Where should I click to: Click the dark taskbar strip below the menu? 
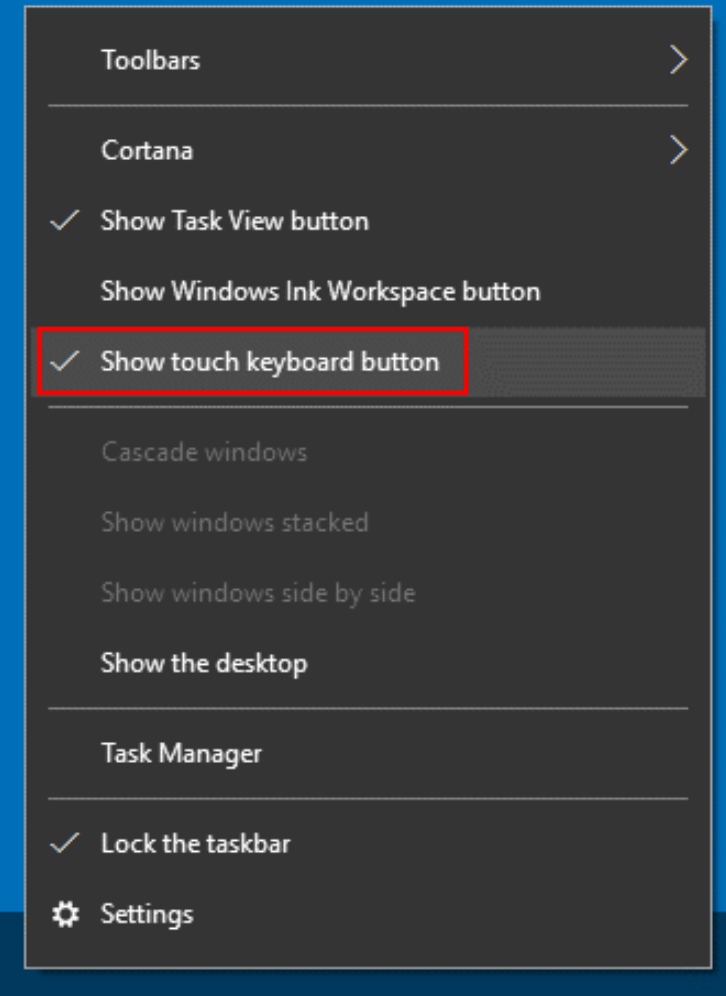coord(363,983)
